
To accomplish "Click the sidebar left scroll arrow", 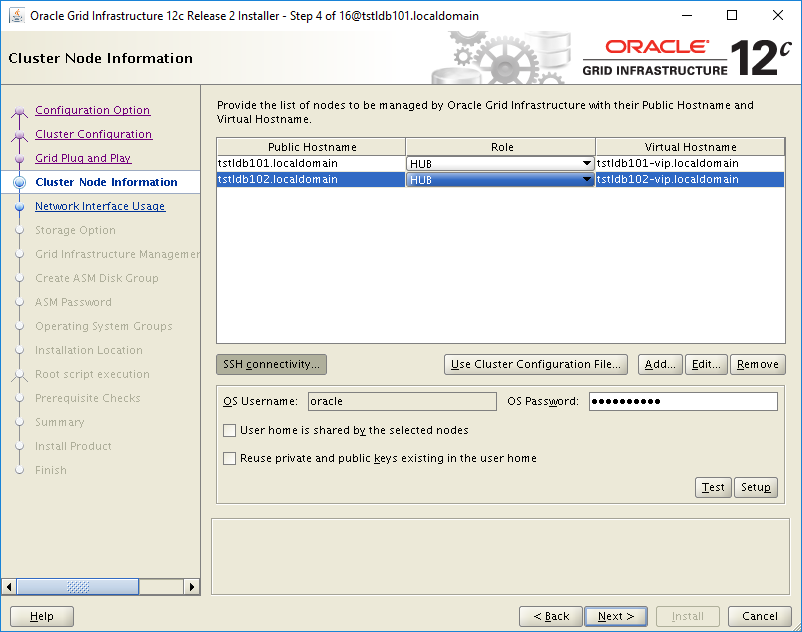I will pos(9,586).
